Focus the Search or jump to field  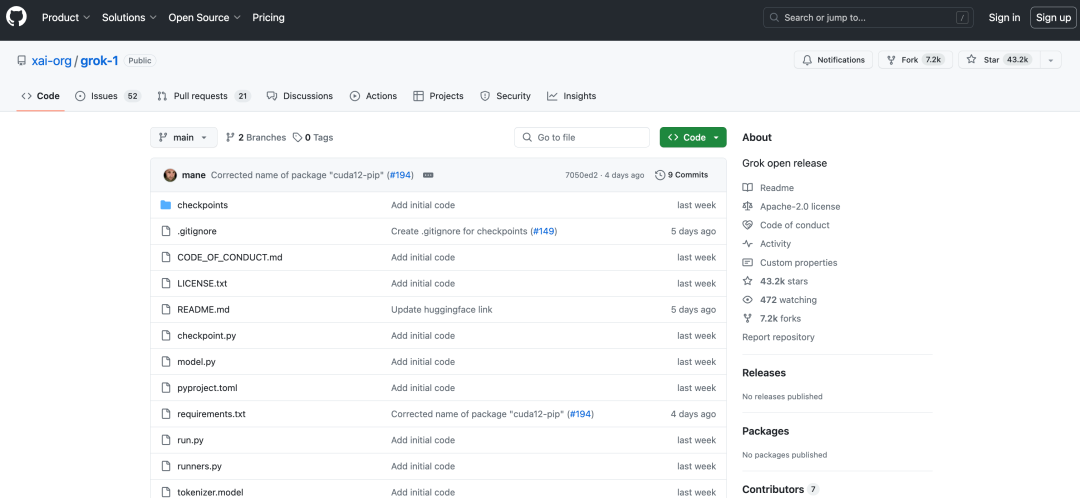click(868, 17)
